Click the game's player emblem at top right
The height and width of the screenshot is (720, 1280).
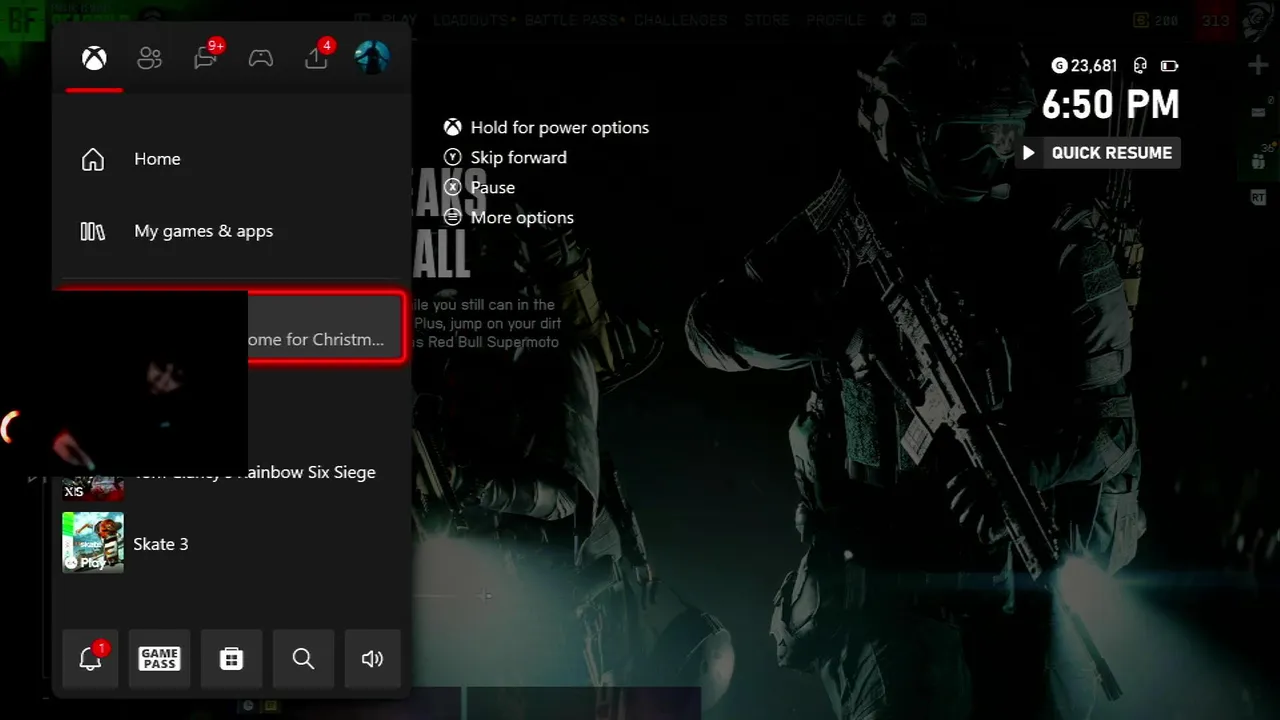[1260, 20]
